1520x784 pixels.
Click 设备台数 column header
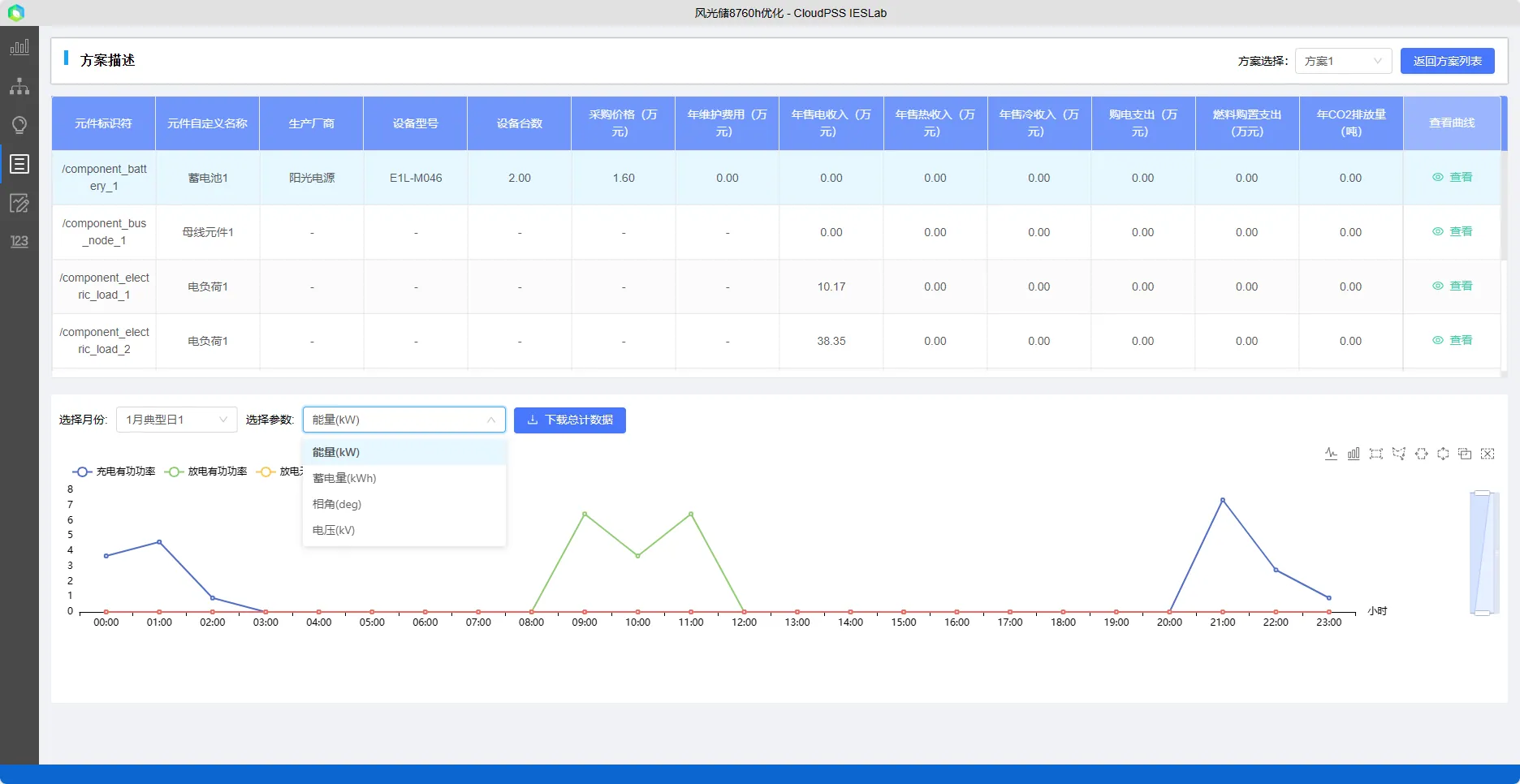(x=520, y=123)
